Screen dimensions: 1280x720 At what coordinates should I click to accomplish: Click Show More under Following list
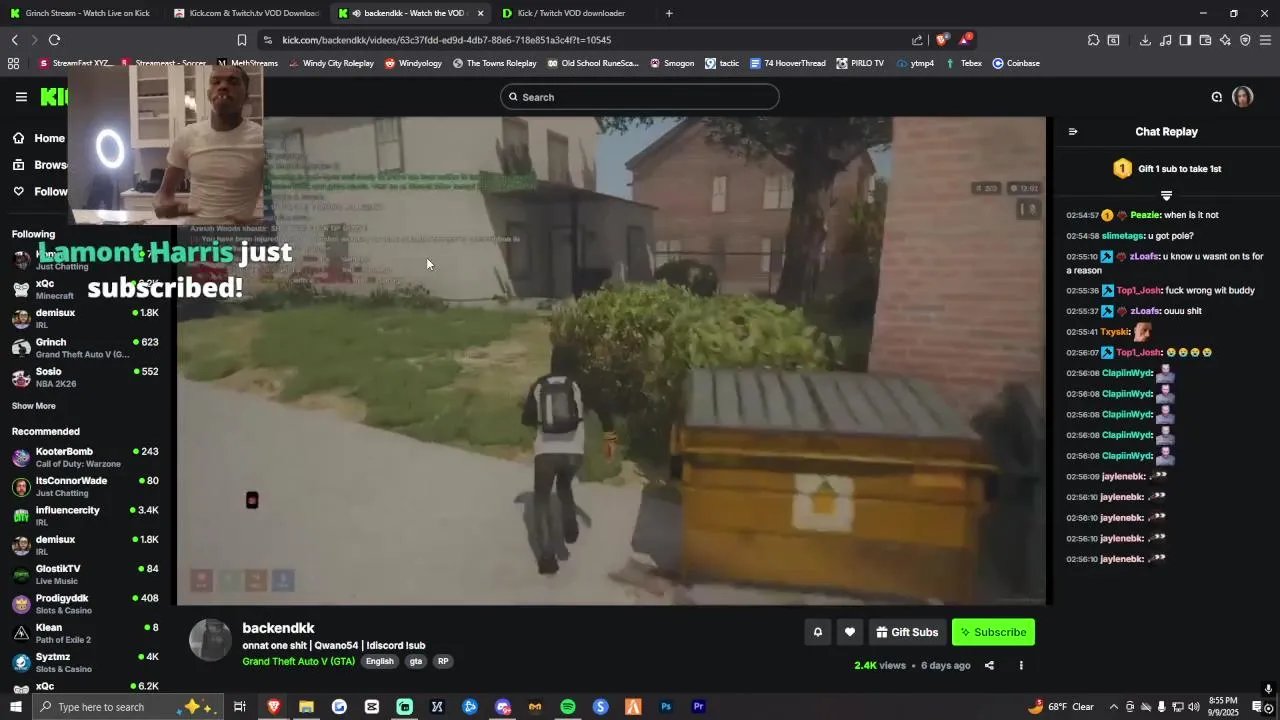(x=34, y=406)
